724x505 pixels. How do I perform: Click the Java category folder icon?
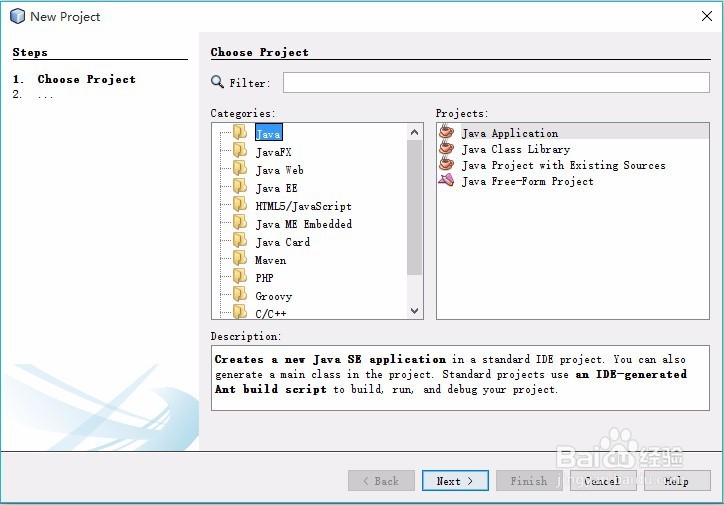[x=240, y=132]
